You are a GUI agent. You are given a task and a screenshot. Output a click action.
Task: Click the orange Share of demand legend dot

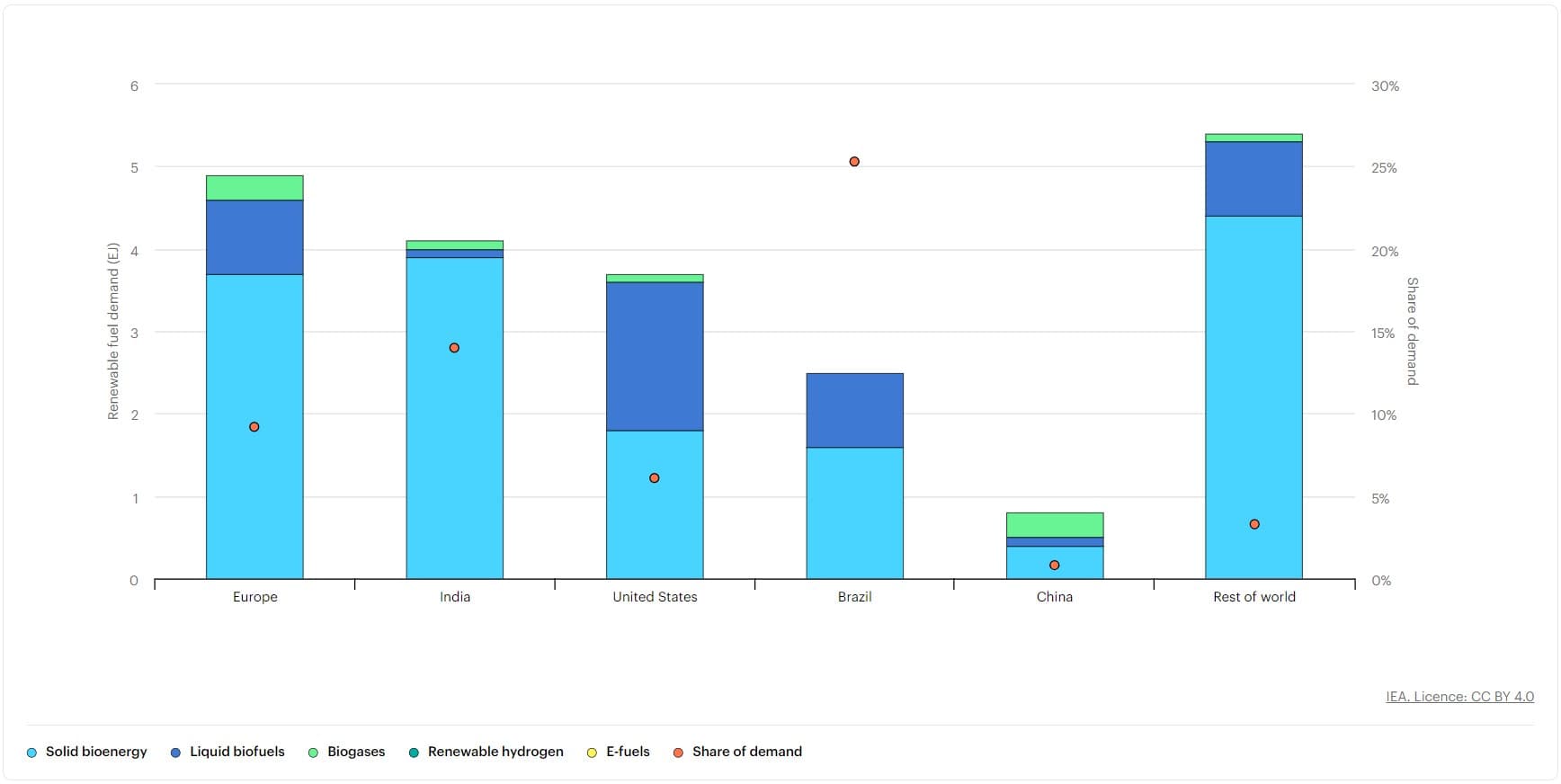tap(678, 753)
